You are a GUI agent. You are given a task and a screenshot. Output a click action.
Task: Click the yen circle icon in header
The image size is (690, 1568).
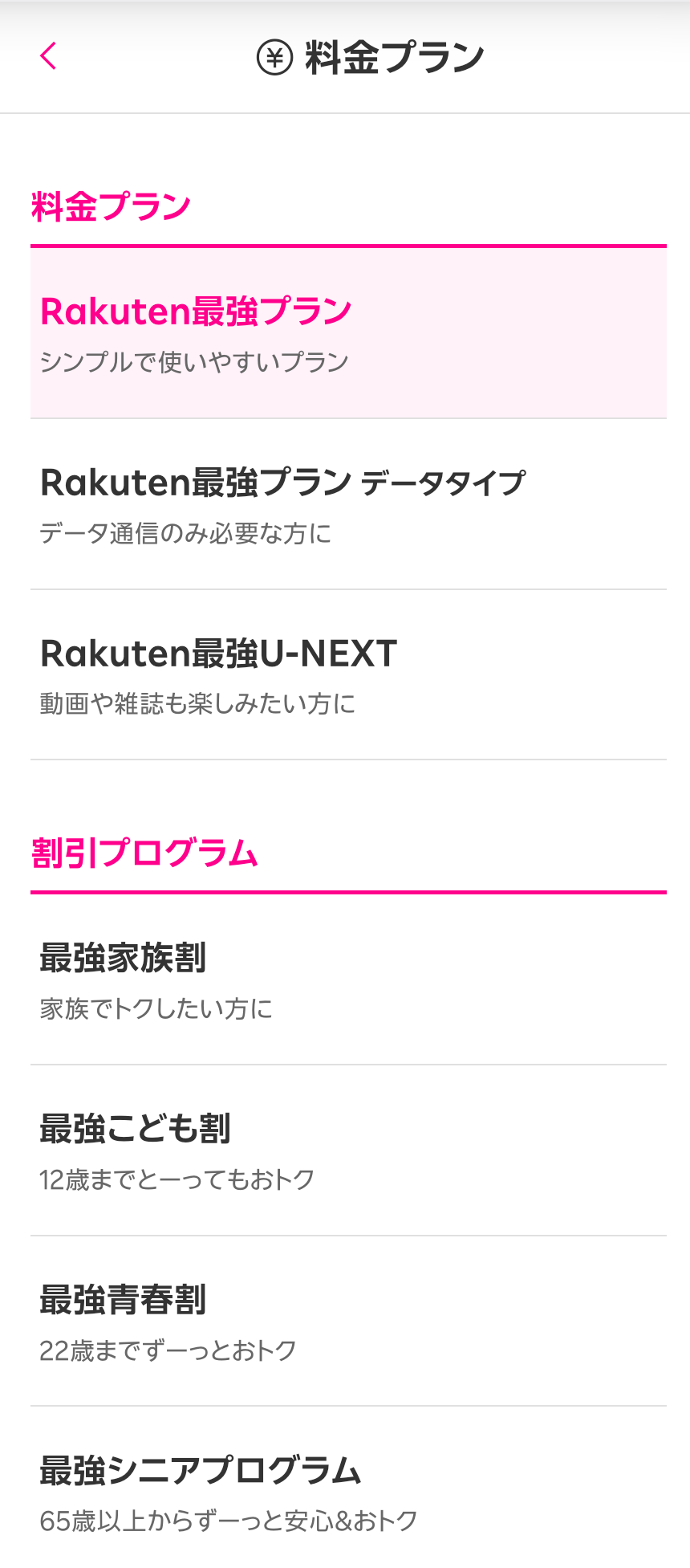pyautogui.click(x=274, y=58)
